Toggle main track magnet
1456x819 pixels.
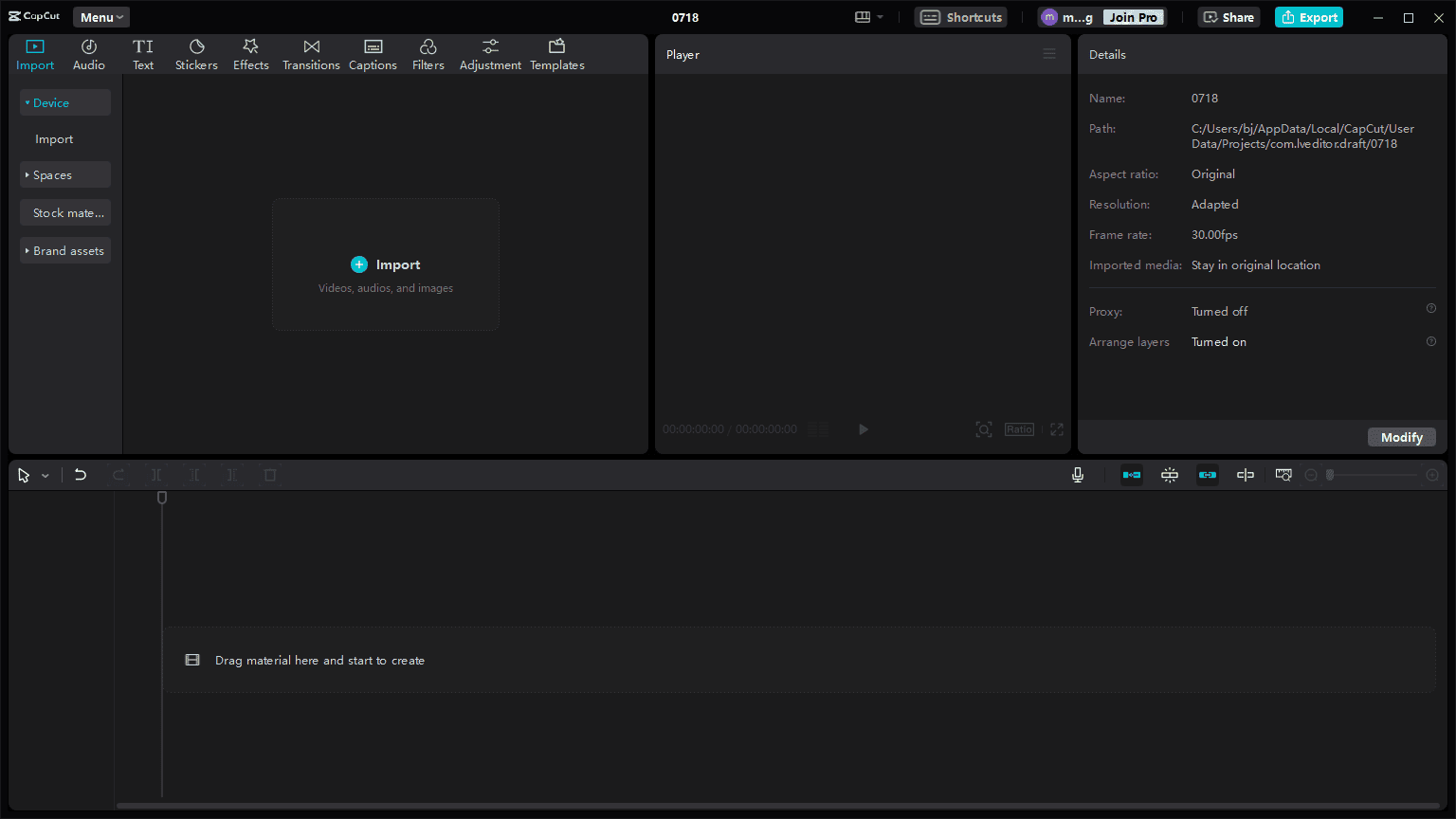tap(1132, 475)
